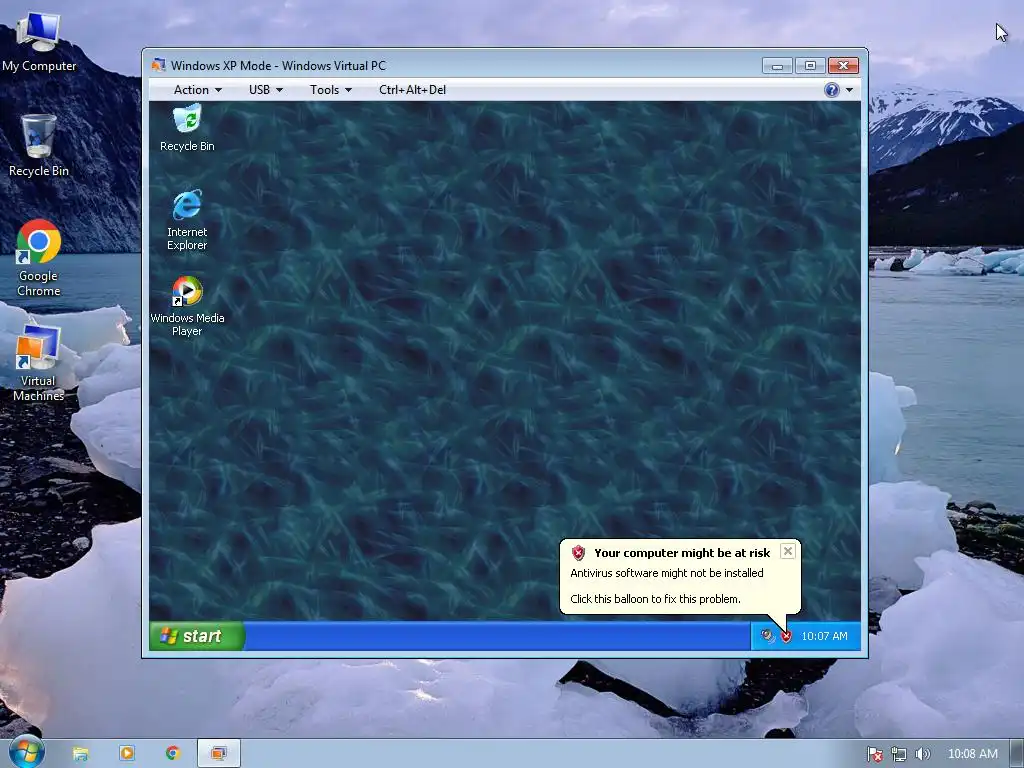Screen dimensions: 1024x768
Task: Open the Action menu
Action: [197, 90]
